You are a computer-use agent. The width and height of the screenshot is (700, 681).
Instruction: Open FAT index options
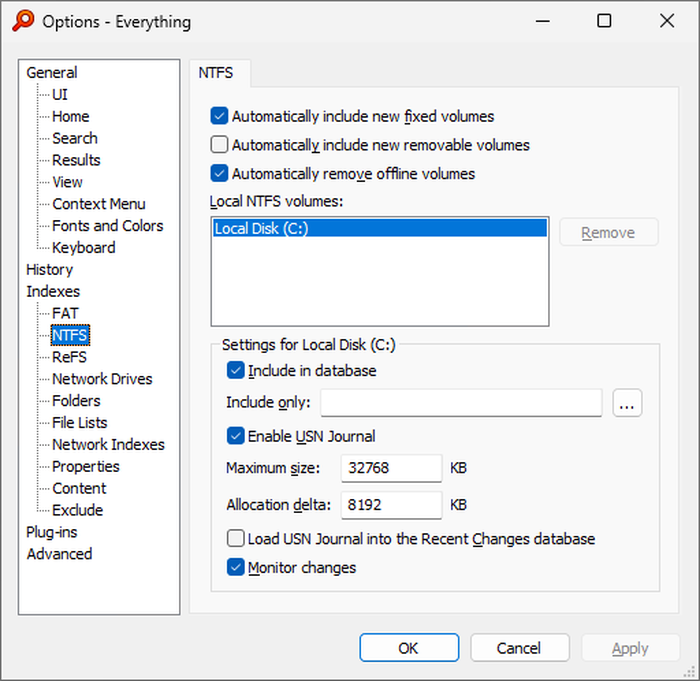[65, 313]
